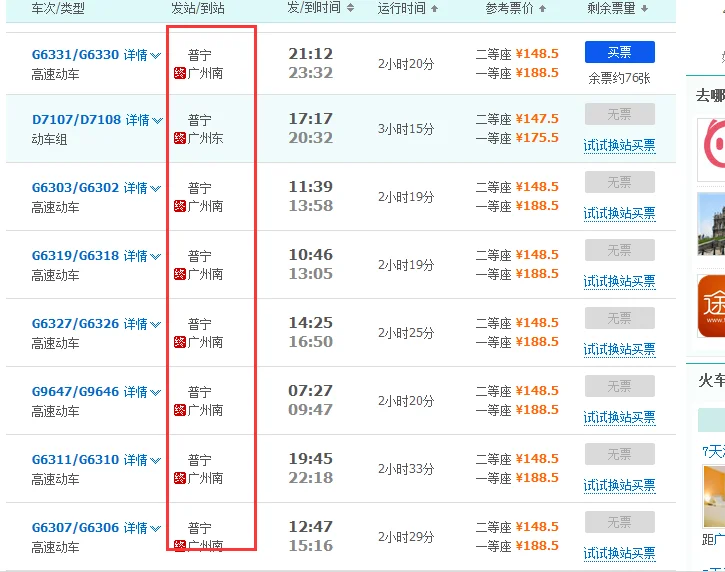Open 试试换站买票 link for G6311

click(x=620, y=486)
